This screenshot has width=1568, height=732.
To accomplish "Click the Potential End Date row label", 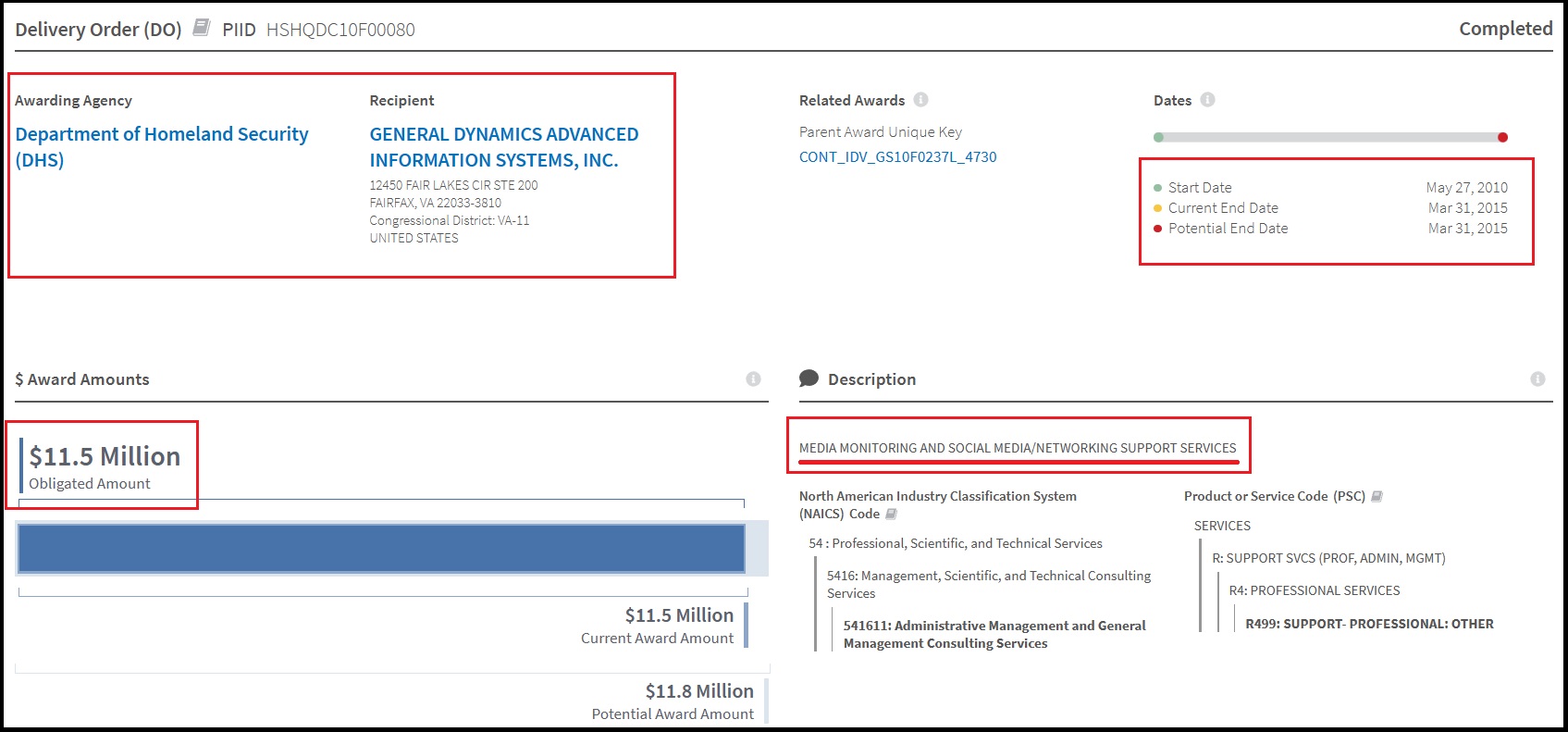I will (1228, 228).
